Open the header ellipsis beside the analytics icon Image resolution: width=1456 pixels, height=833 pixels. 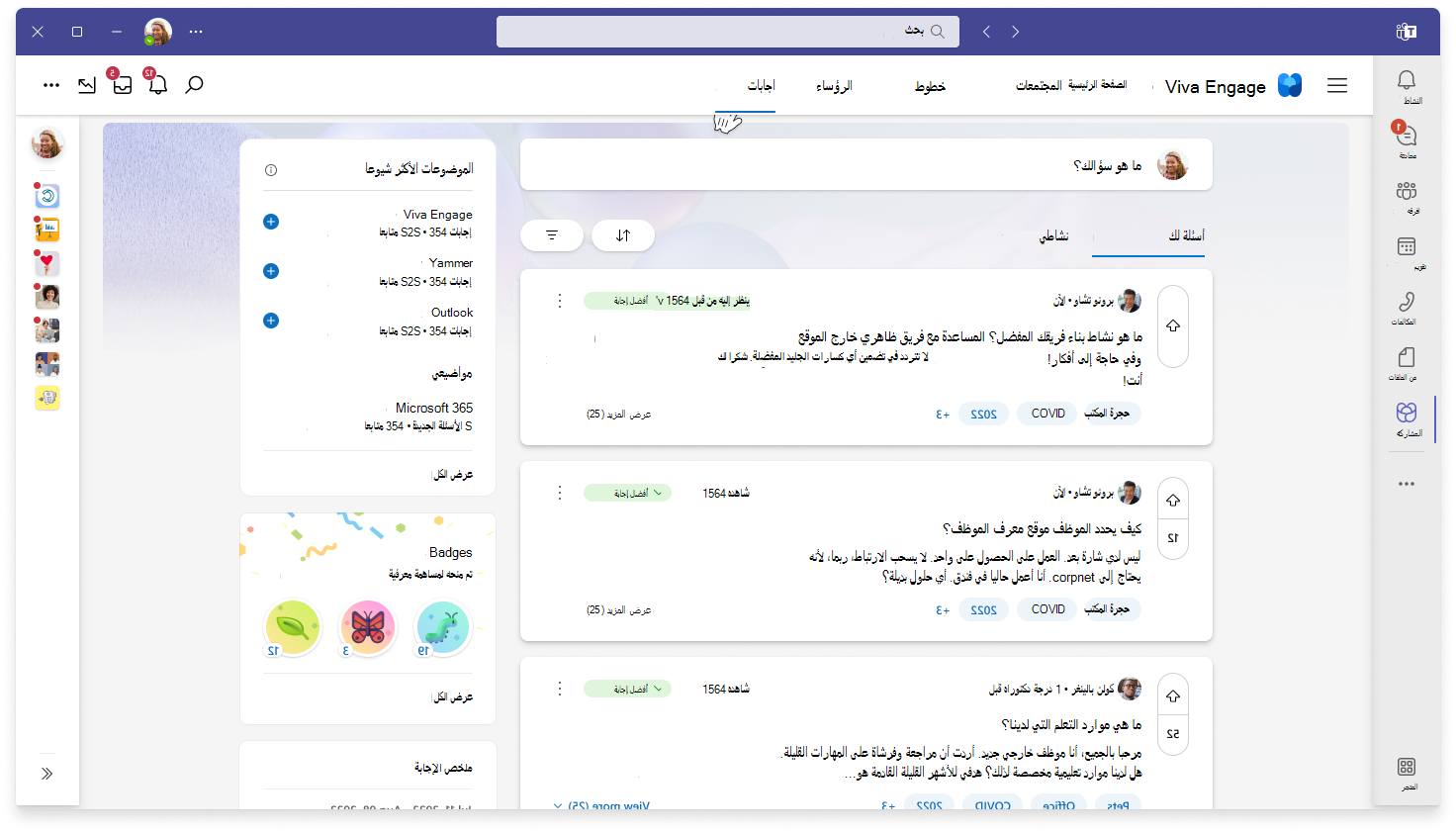(x=51, y=85)
